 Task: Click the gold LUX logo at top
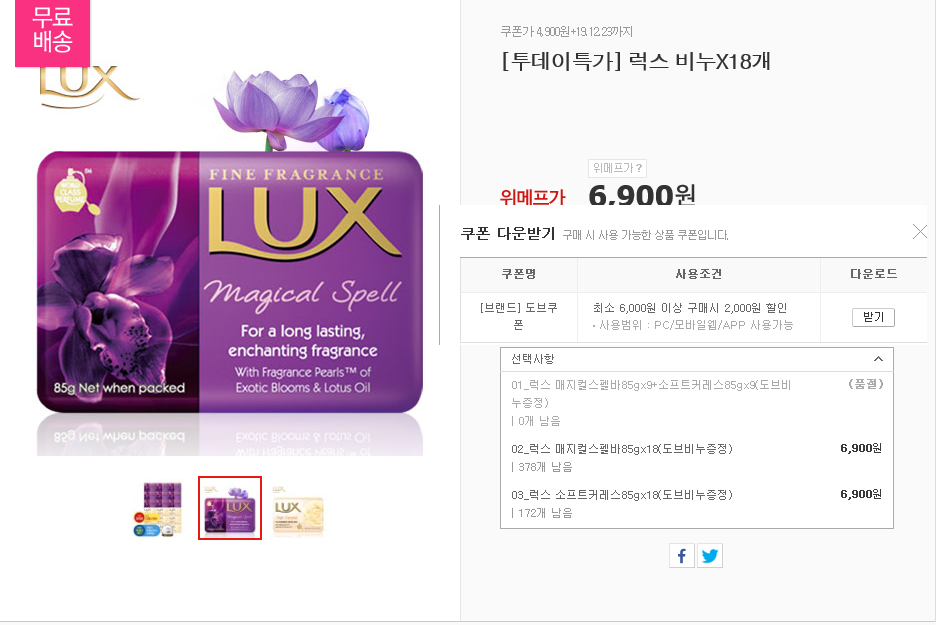pos(89,87)
